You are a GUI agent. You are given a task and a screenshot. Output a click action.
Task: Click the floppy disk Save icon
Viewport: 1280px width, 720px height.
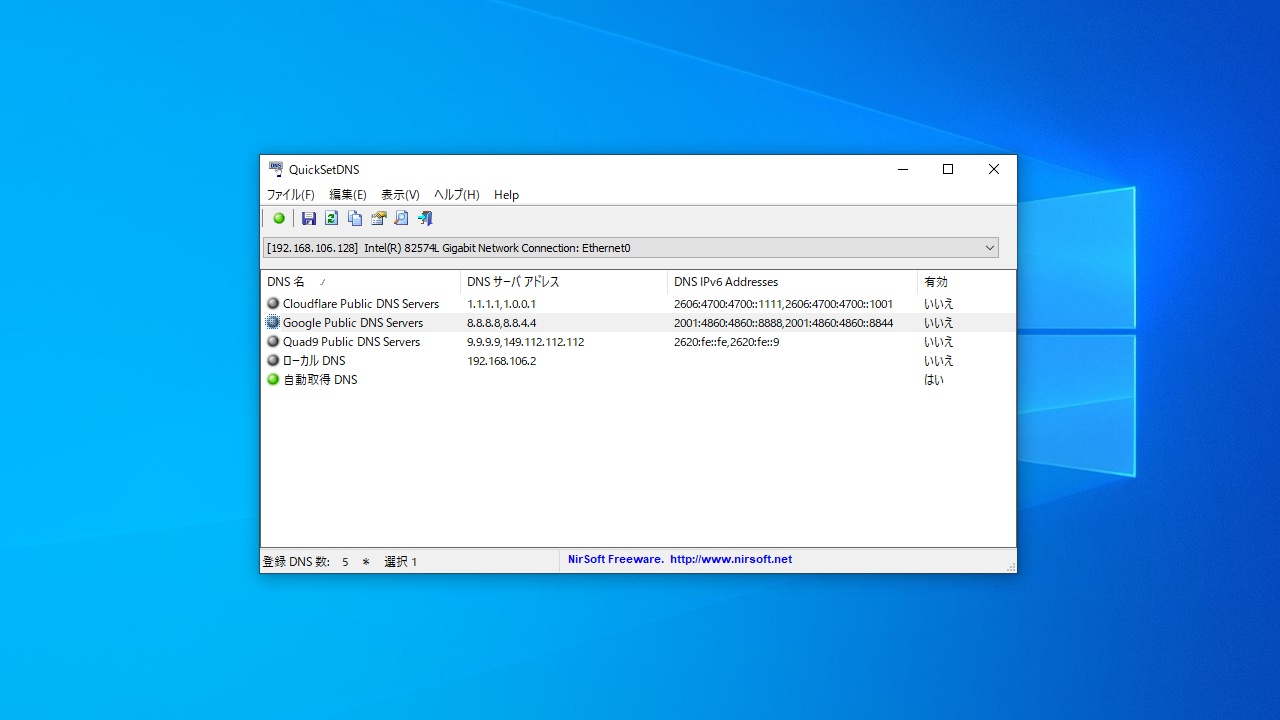click(309, 218)
